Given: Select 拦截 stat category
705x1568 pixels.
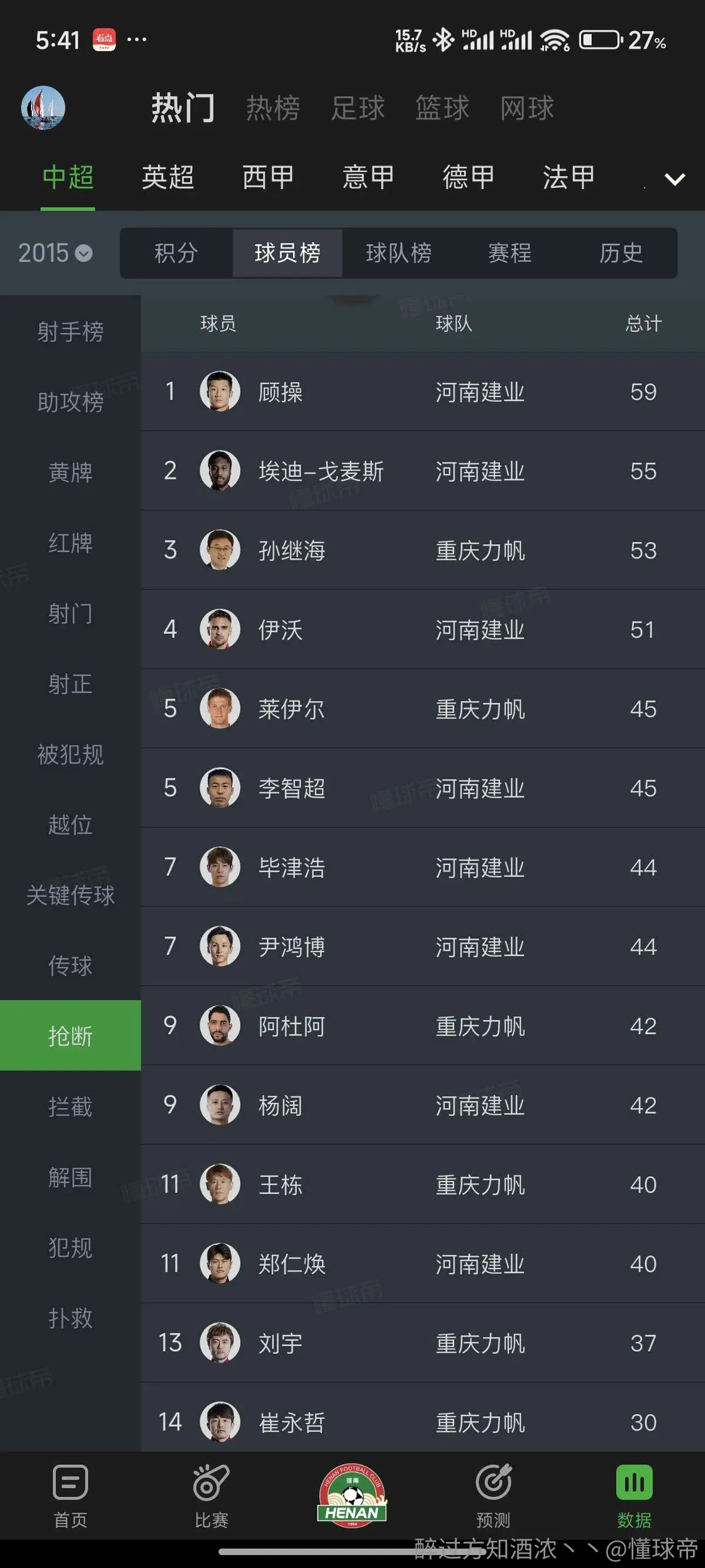Looking at the screenshot, I should pyautogui.click(x=70, y=1106).
